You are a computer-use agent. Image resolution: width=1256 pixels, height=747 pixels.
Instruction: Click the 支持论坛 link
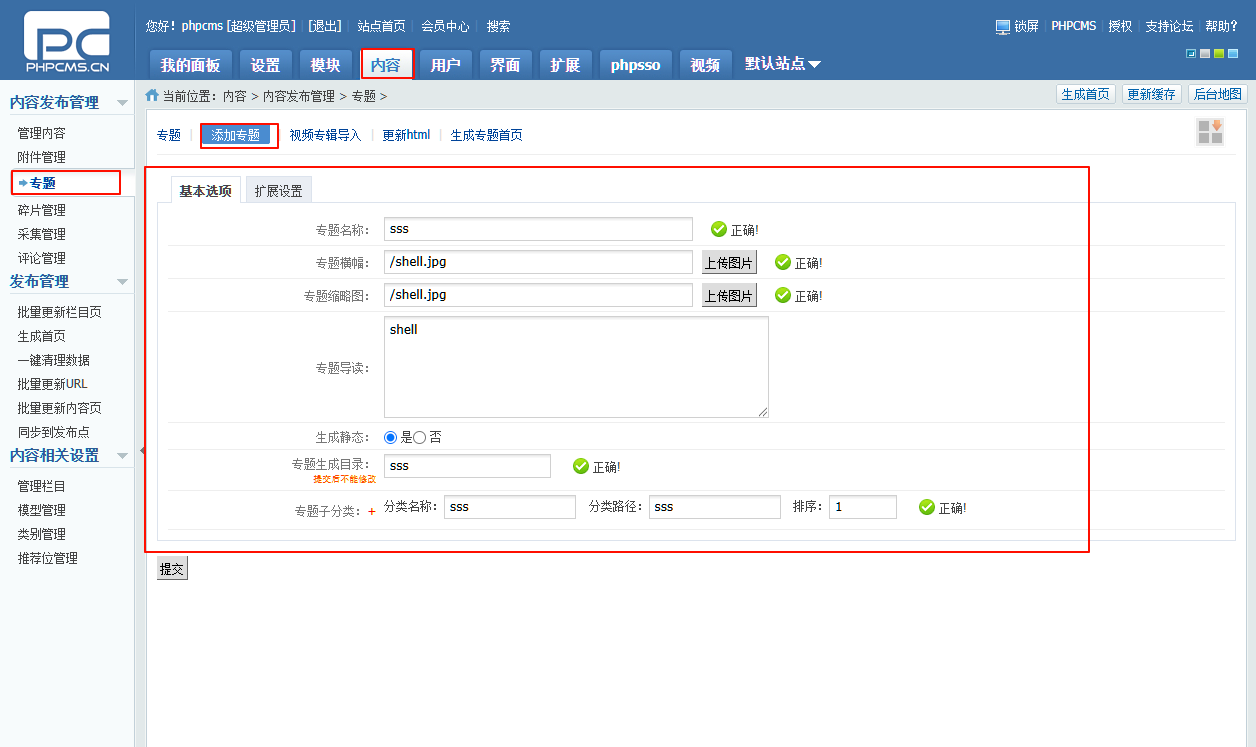pyautogui.click(x=1169, y=26)
